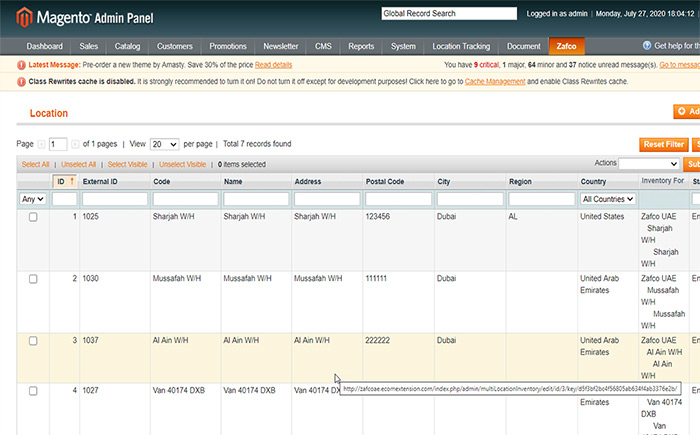700x435 pixels.
Task: Open the Customers menu
Action: (x=175, y=46)
